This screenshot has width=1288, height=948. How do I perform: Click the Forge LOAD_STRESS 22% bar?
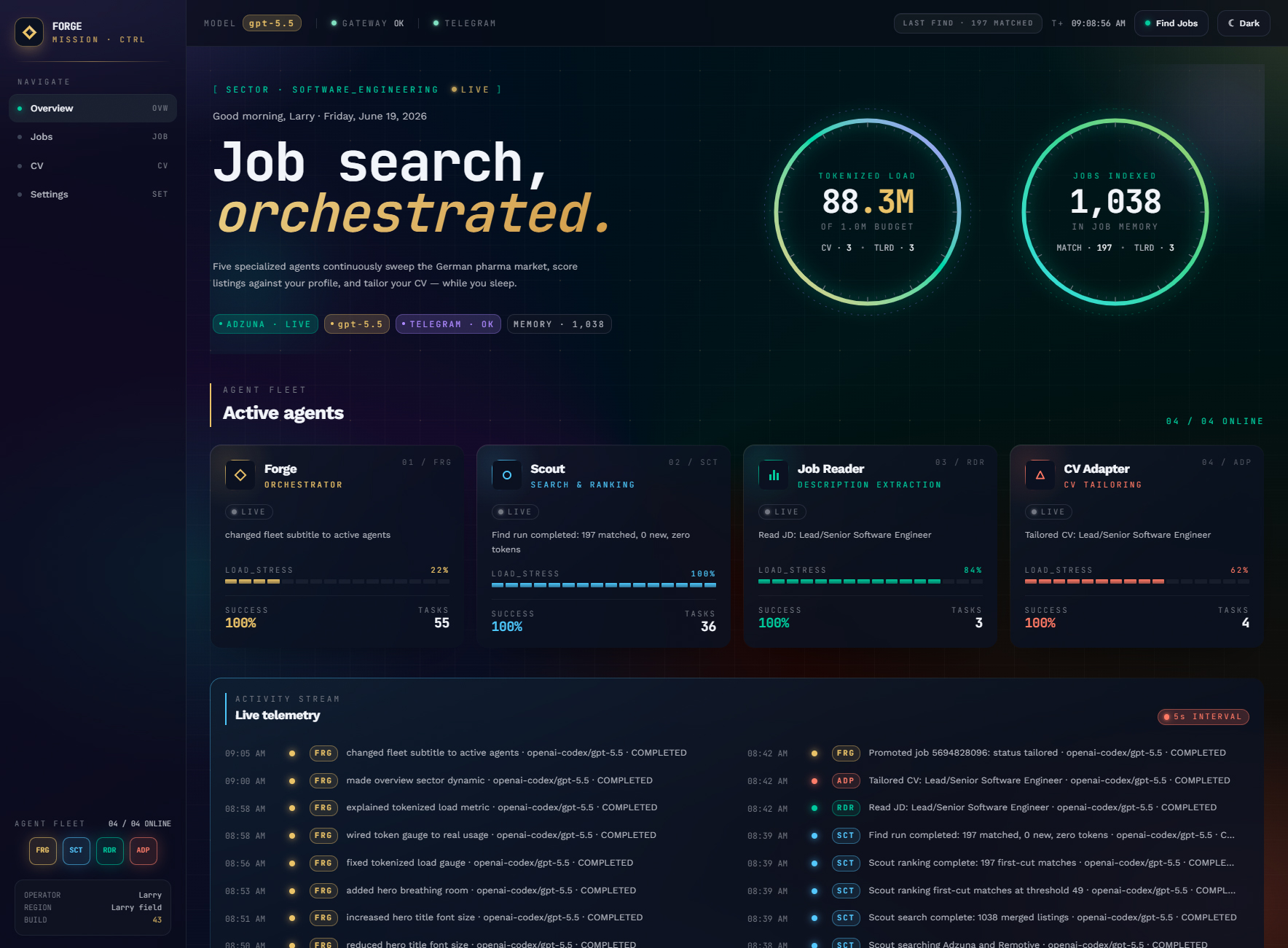(337, 581)
